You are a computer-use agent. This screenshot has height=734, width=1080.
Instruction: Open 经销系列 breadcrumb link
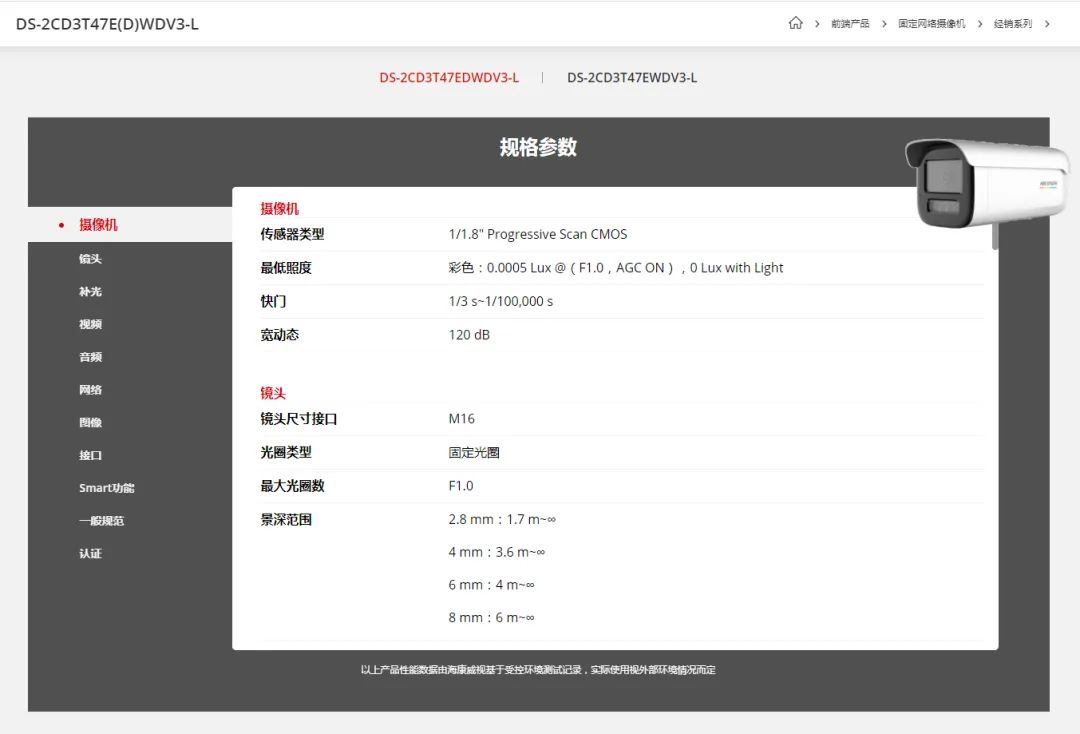pos(1012,24)
